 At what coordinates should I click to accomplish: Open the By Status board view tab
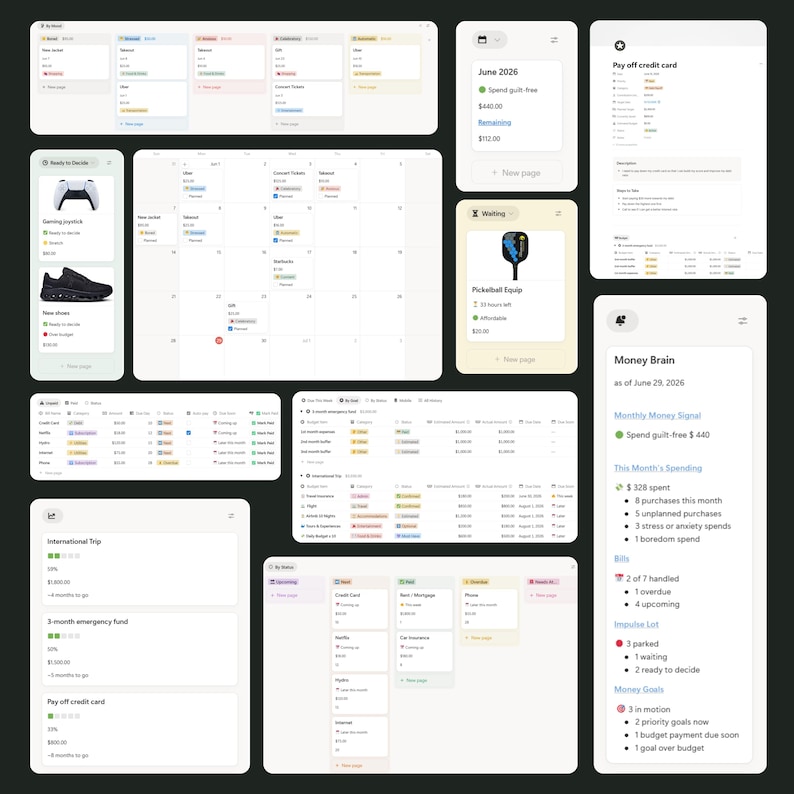click(282, 567)
